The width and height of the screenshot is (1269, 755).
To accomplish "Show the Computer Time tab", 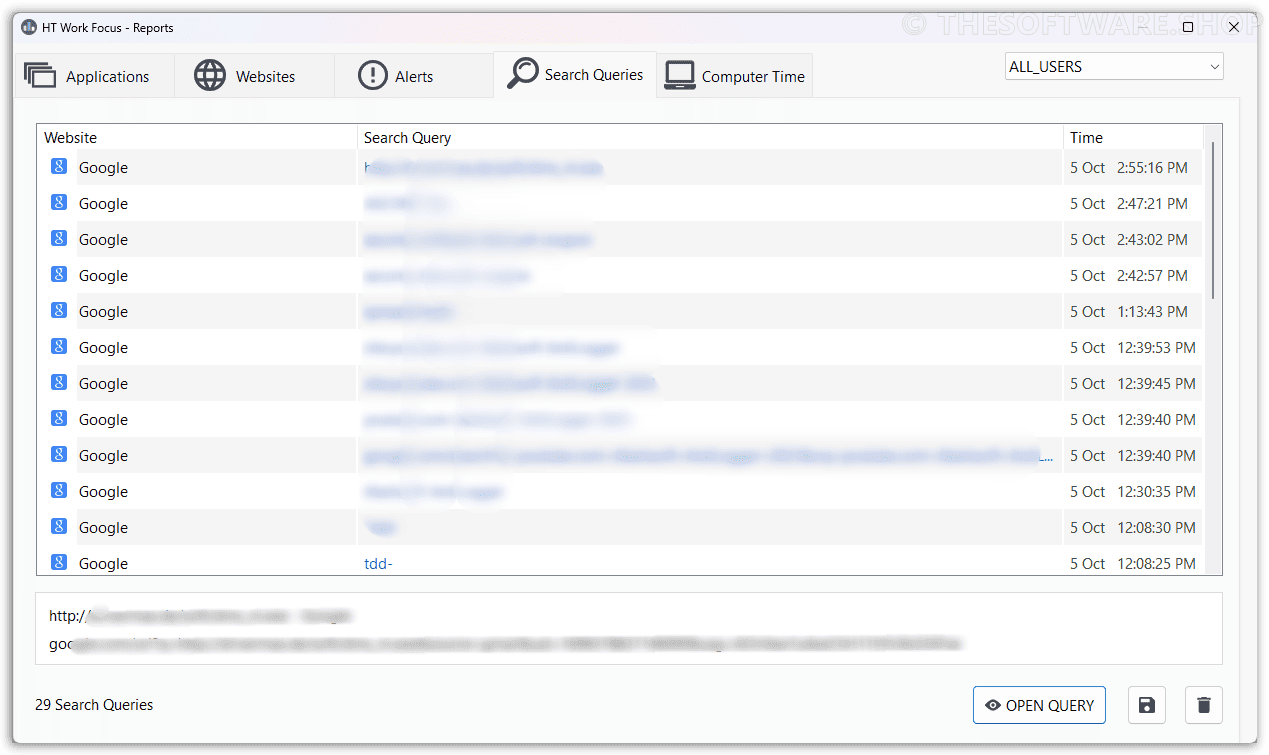I will [x=735, y=76].
